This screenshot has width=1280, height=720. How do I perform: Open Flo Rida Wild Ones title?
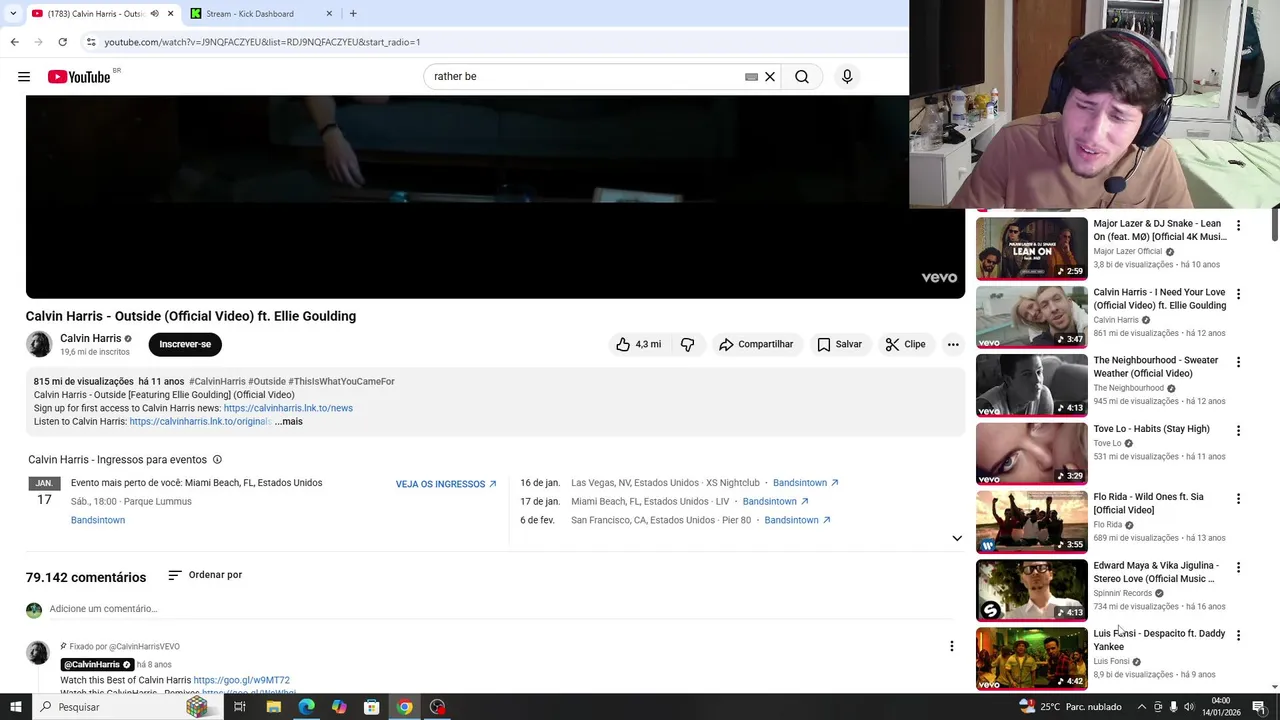pos(1148,503)
